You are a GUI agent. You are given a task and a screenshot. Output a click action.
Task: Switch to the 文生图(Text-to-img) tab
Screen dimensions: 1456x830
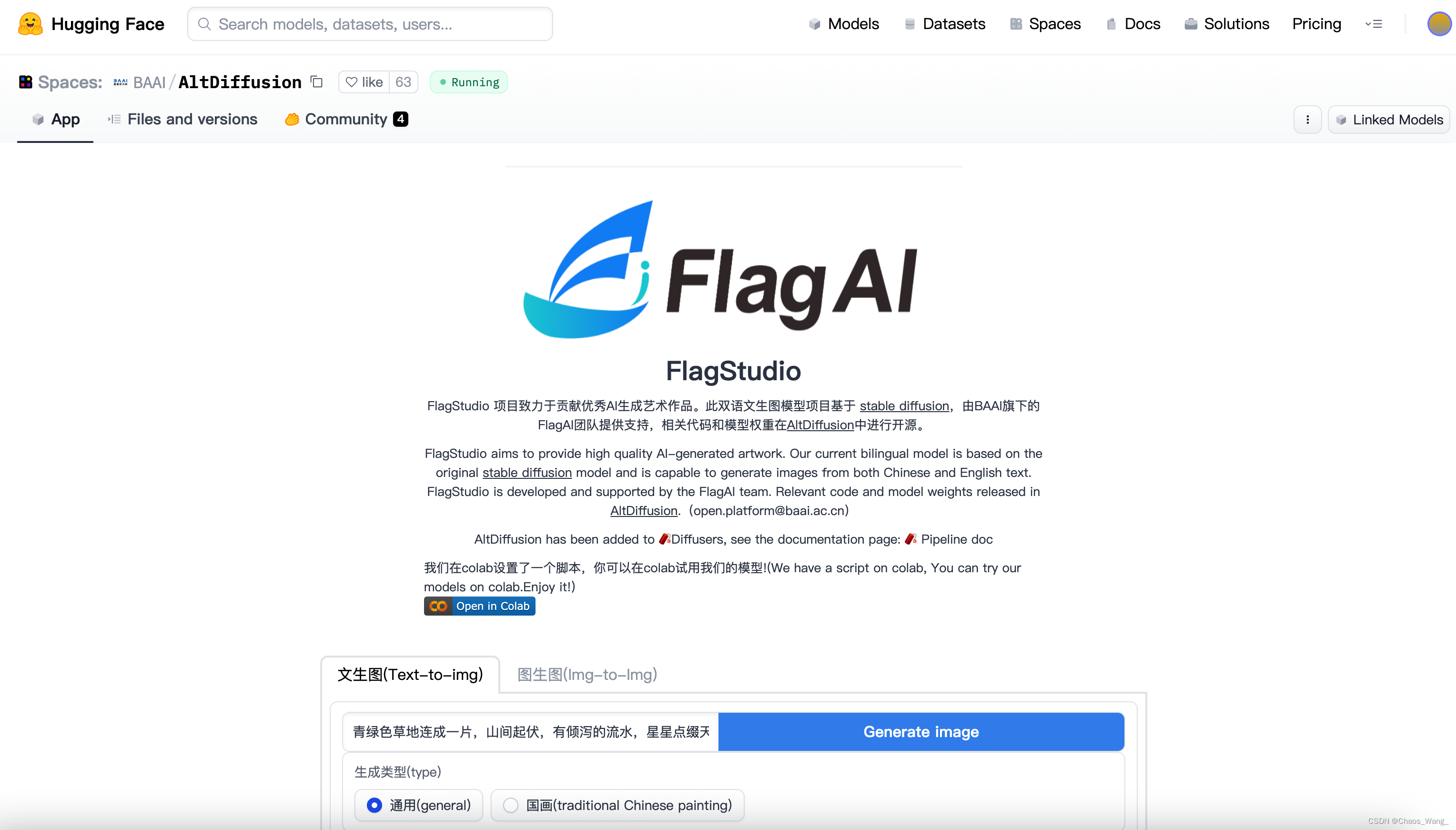tap(411, 673)
